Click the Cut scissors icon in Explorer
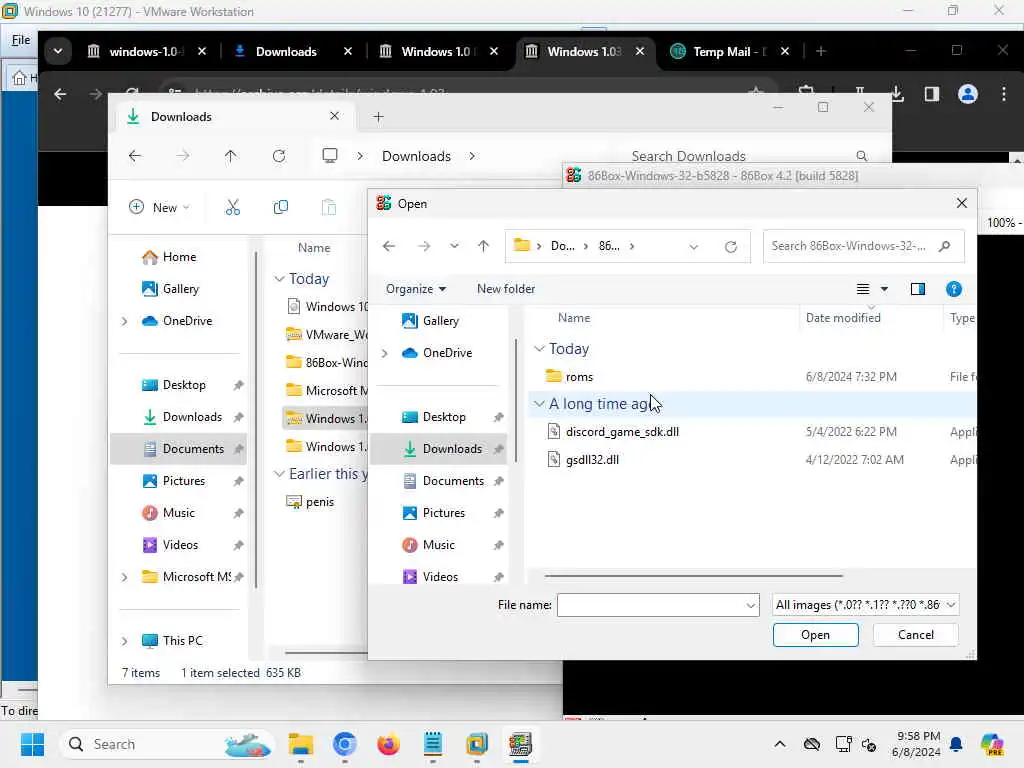Screen dimensions: 1024x768 pos(232,207)
